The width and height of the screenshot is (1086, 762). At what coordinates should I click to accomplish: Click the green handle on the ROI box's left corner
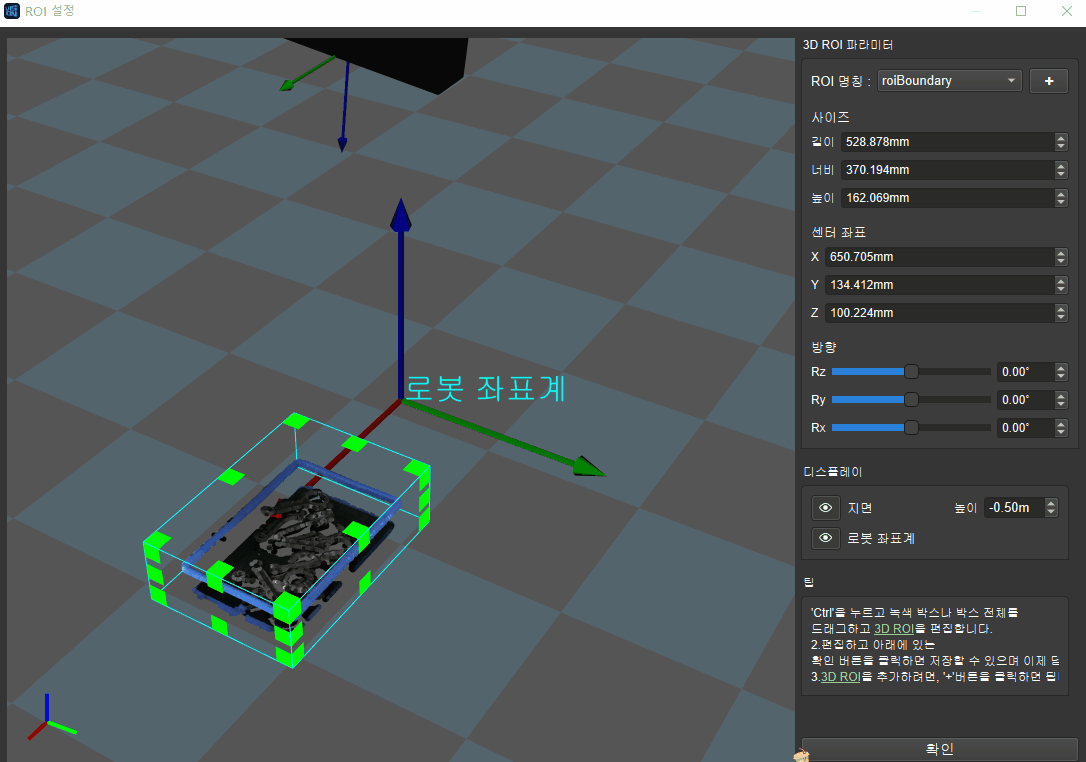[157, 543]
